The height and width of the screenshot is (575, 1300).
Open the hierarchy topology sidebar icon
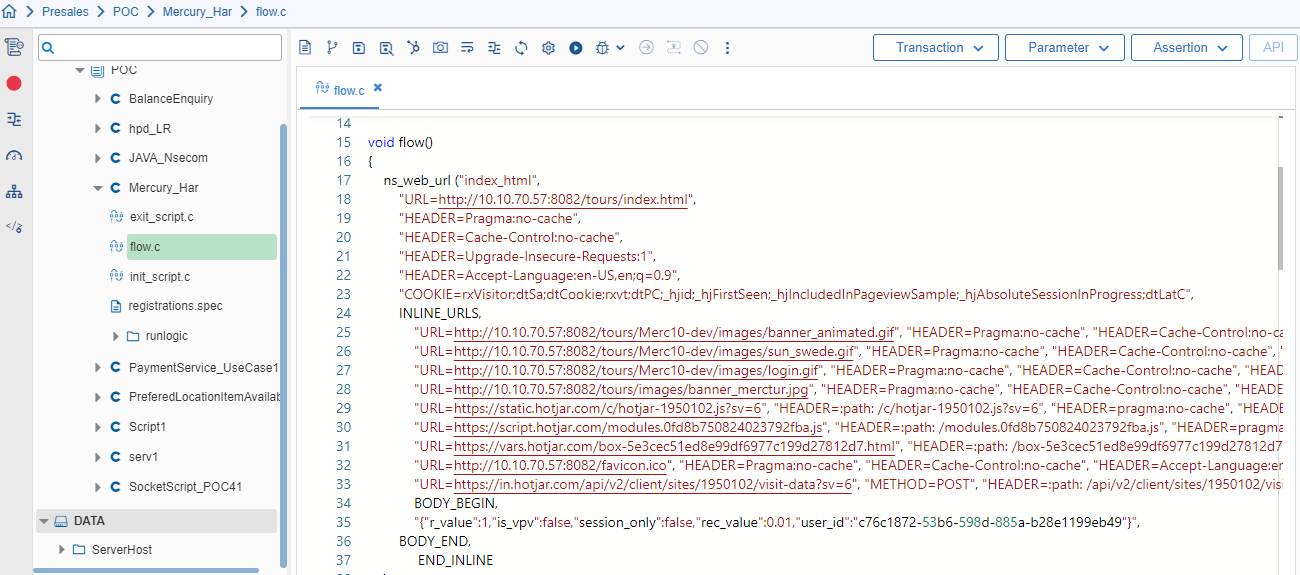coord(14,191)
